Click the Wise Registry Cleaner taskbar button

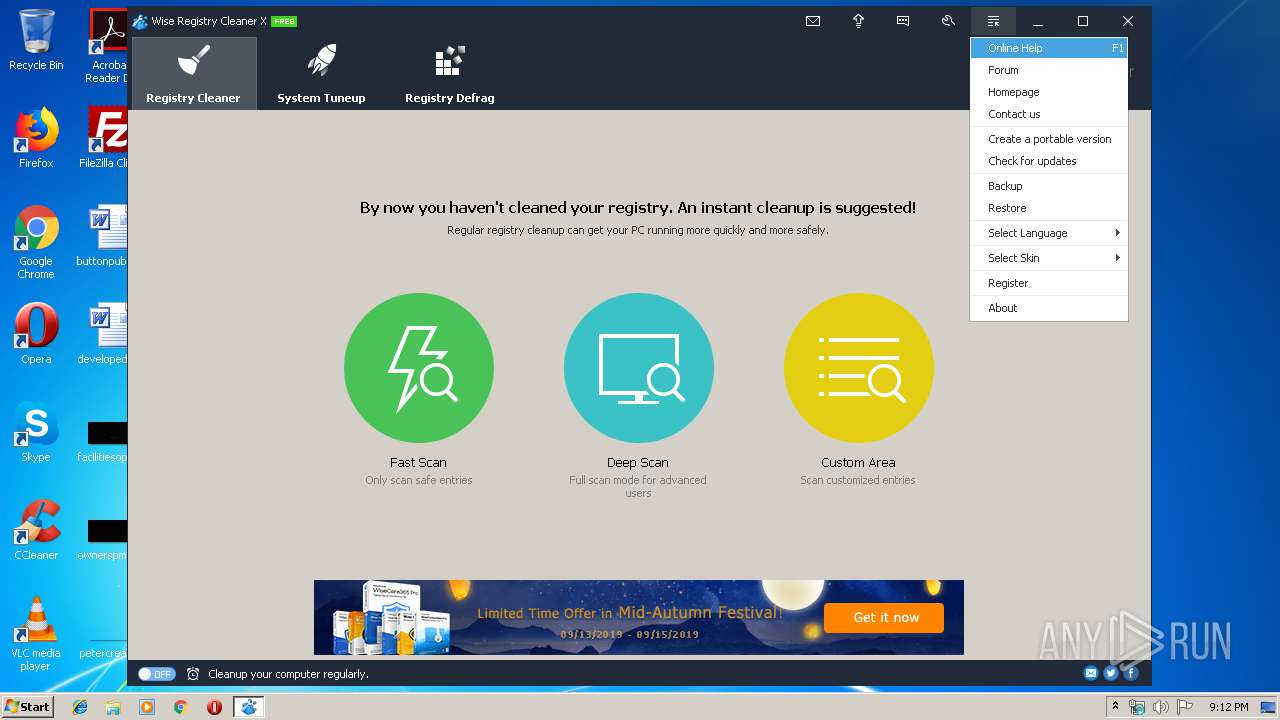[x=248, y=707]
